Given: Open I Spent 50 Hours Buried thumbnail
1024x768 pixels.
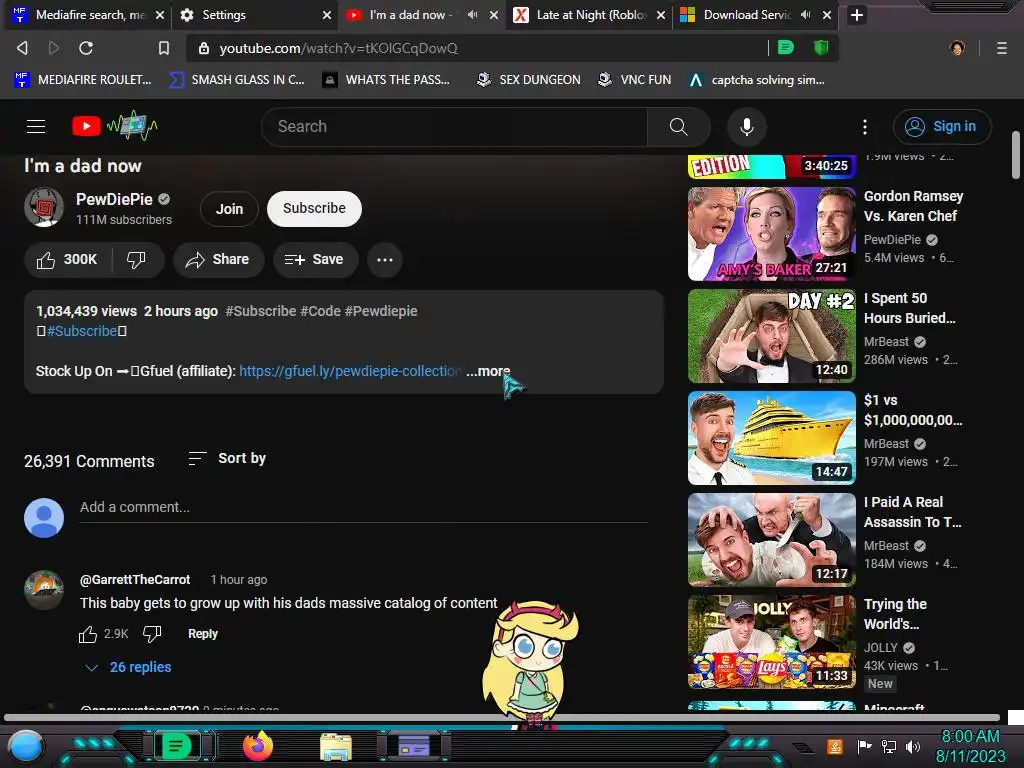Looking at the screenshot, I should [x=771, y=336].
